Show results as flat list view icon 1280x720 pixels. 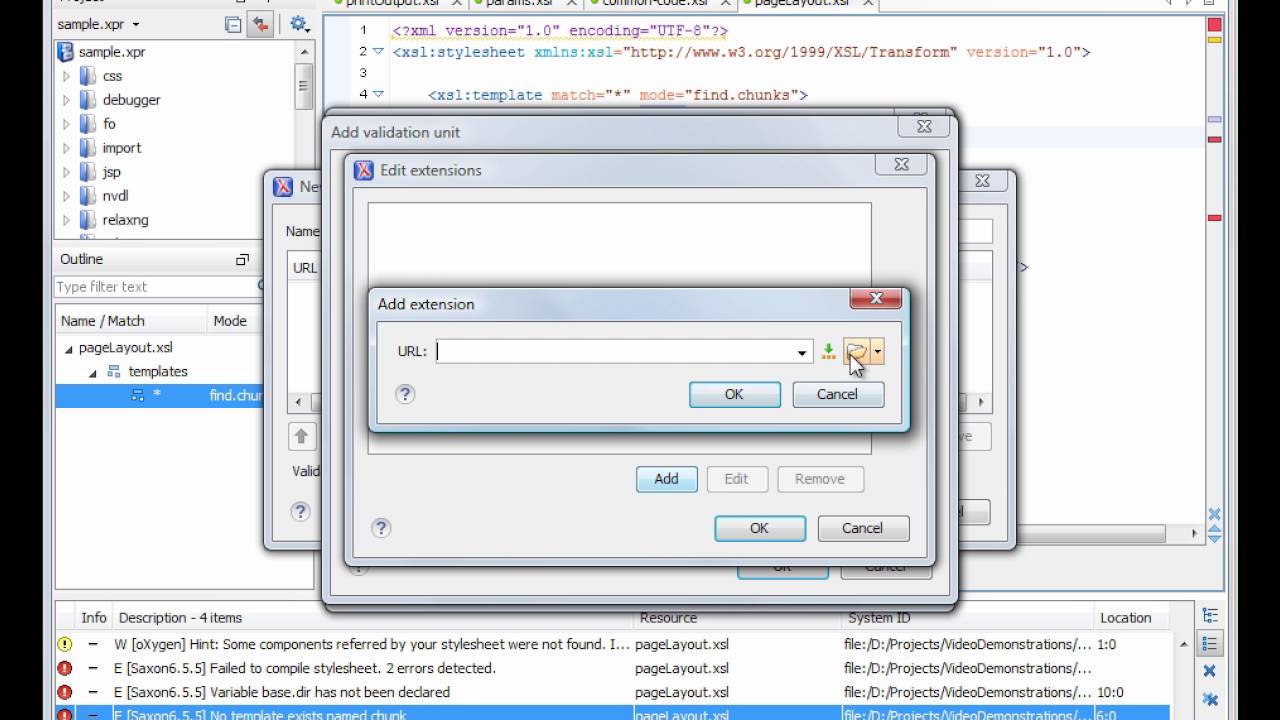(x=1210, y=644)
